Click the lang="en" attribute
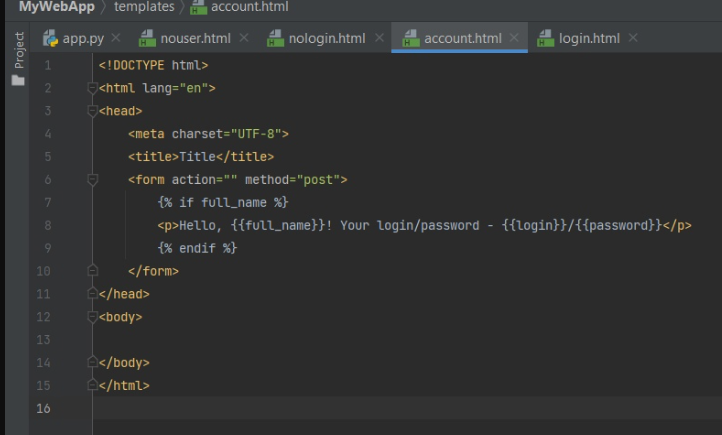Viewport: 722px width, 435px height. point(175,88)
